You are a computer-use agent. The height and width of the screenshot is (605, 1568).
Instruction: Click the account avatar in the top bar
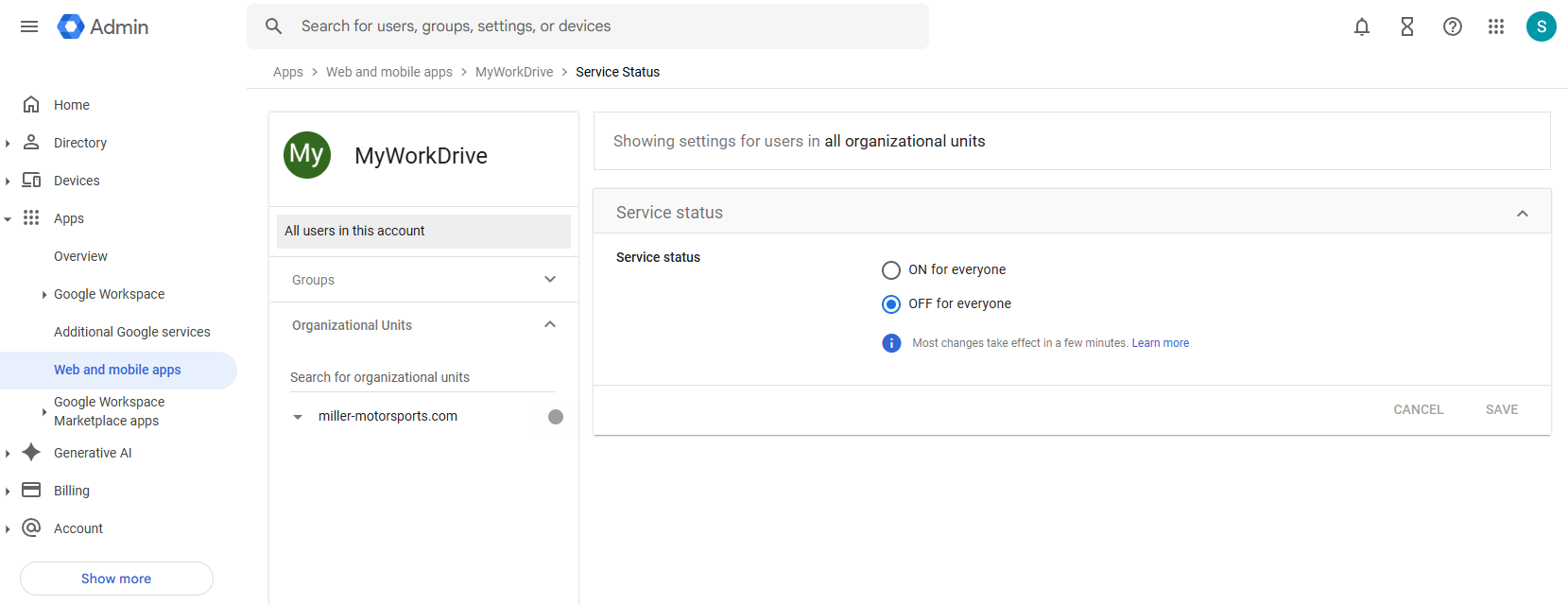click(x=1541, y=26)
